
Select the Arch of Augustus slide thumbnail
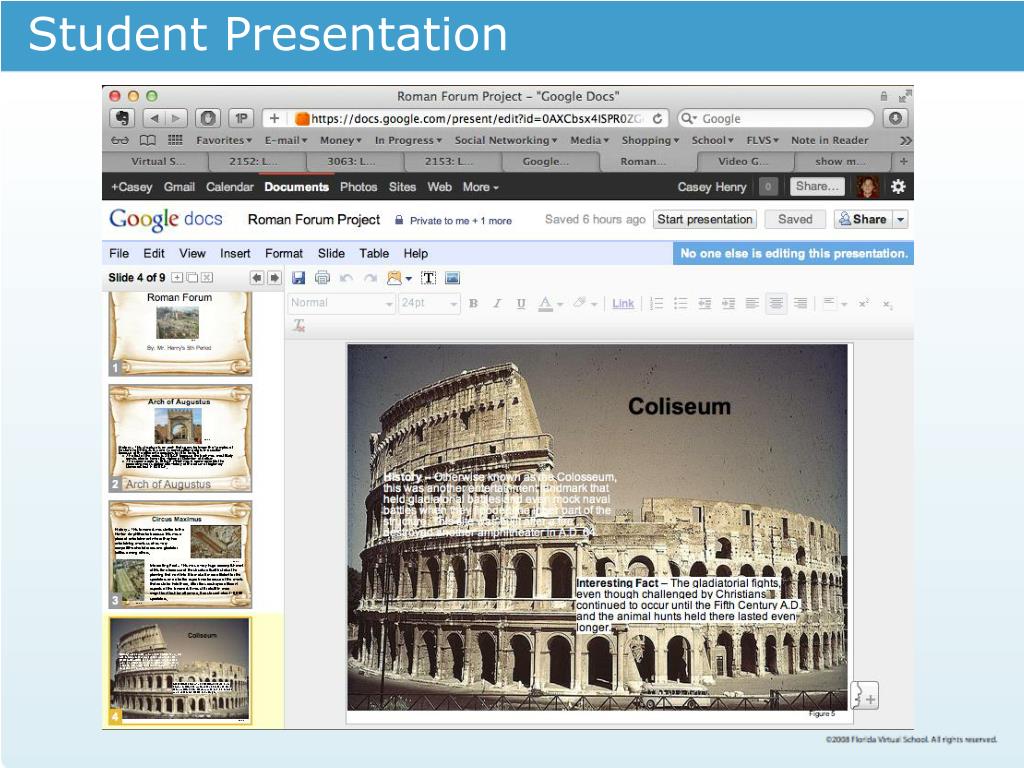point(180,438)
